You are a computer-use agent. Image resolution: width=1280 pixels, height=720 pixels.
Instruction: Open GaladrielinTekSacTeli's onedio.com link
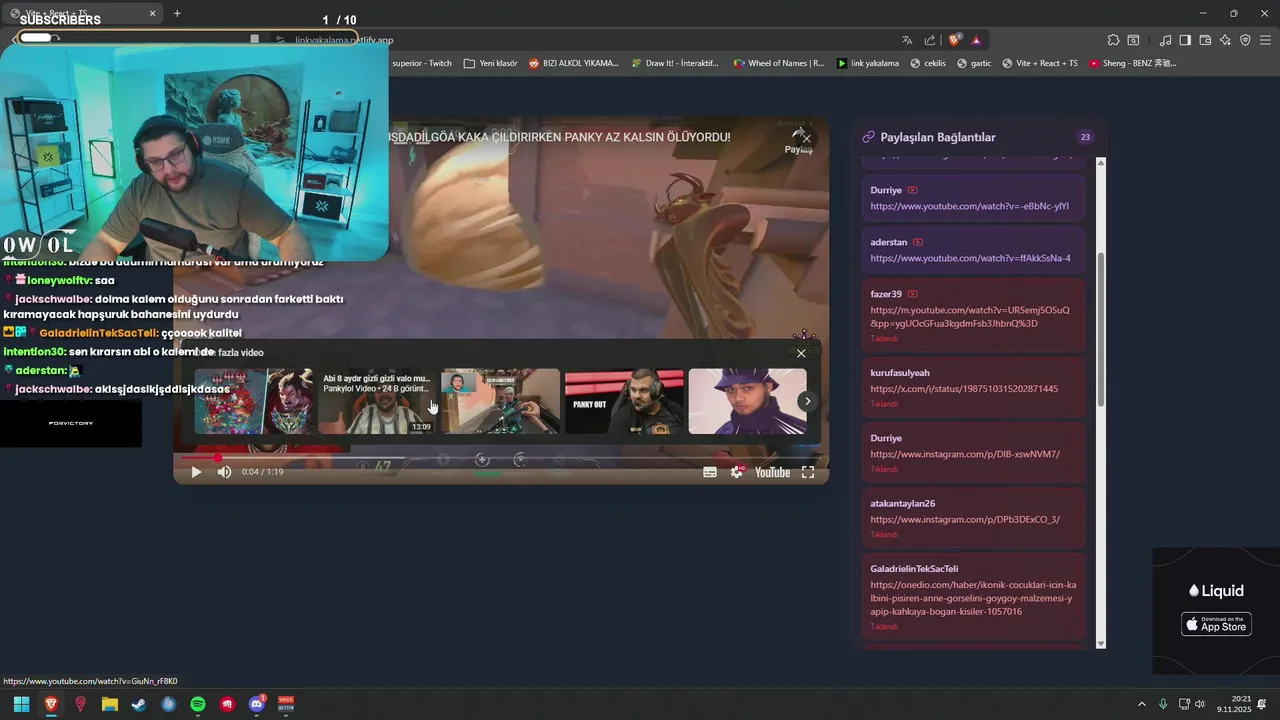[x=973, y=598]
